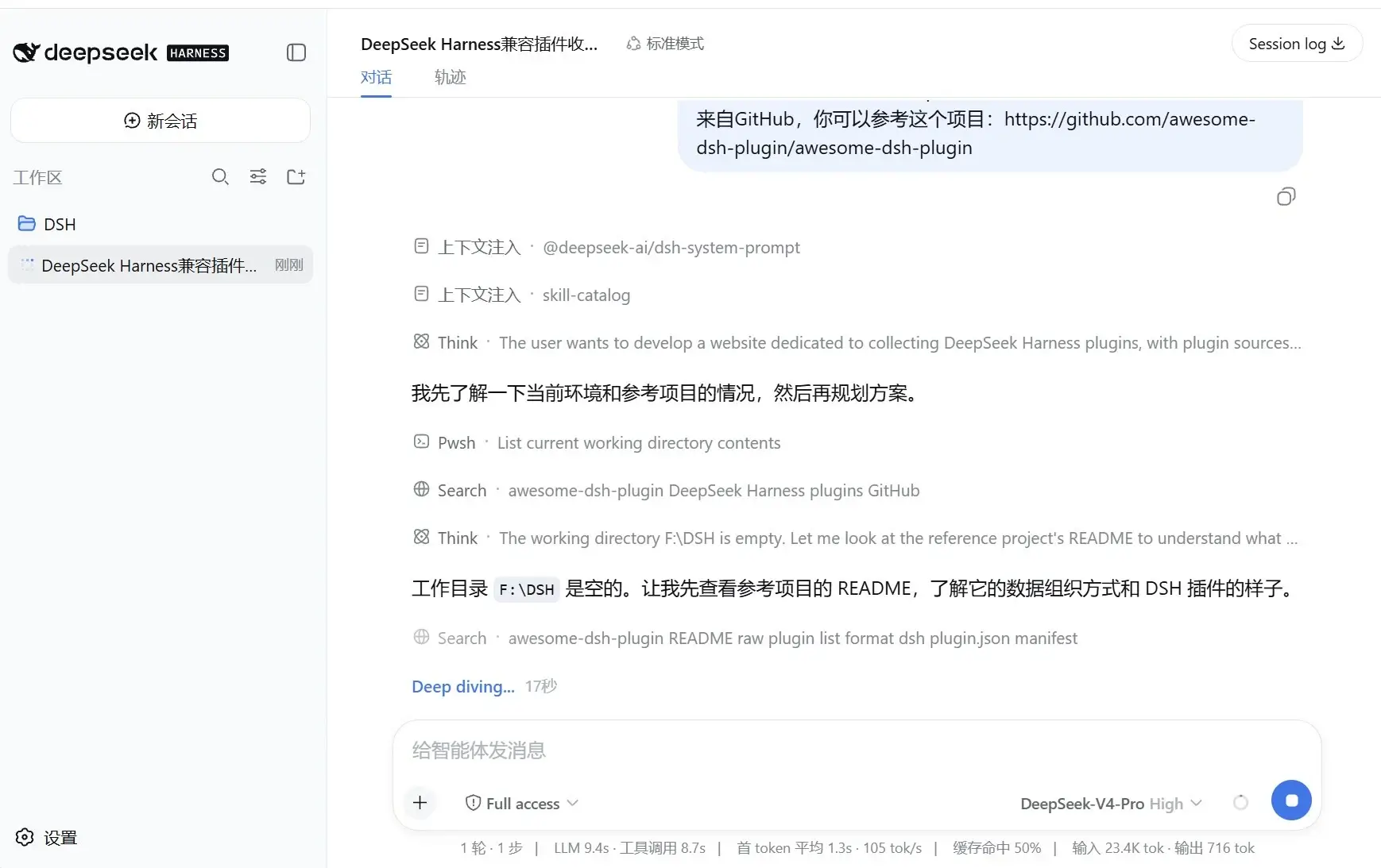
Task: Expand first Think step about website
Action: pyautogui.click(x=857, y=343)
